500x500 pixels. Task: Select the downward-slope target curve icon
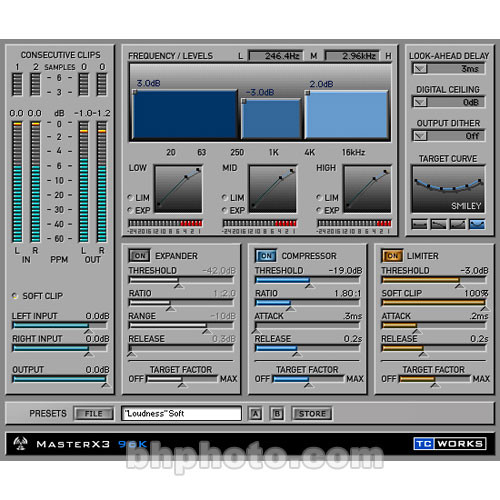click(x=438, y=224)
